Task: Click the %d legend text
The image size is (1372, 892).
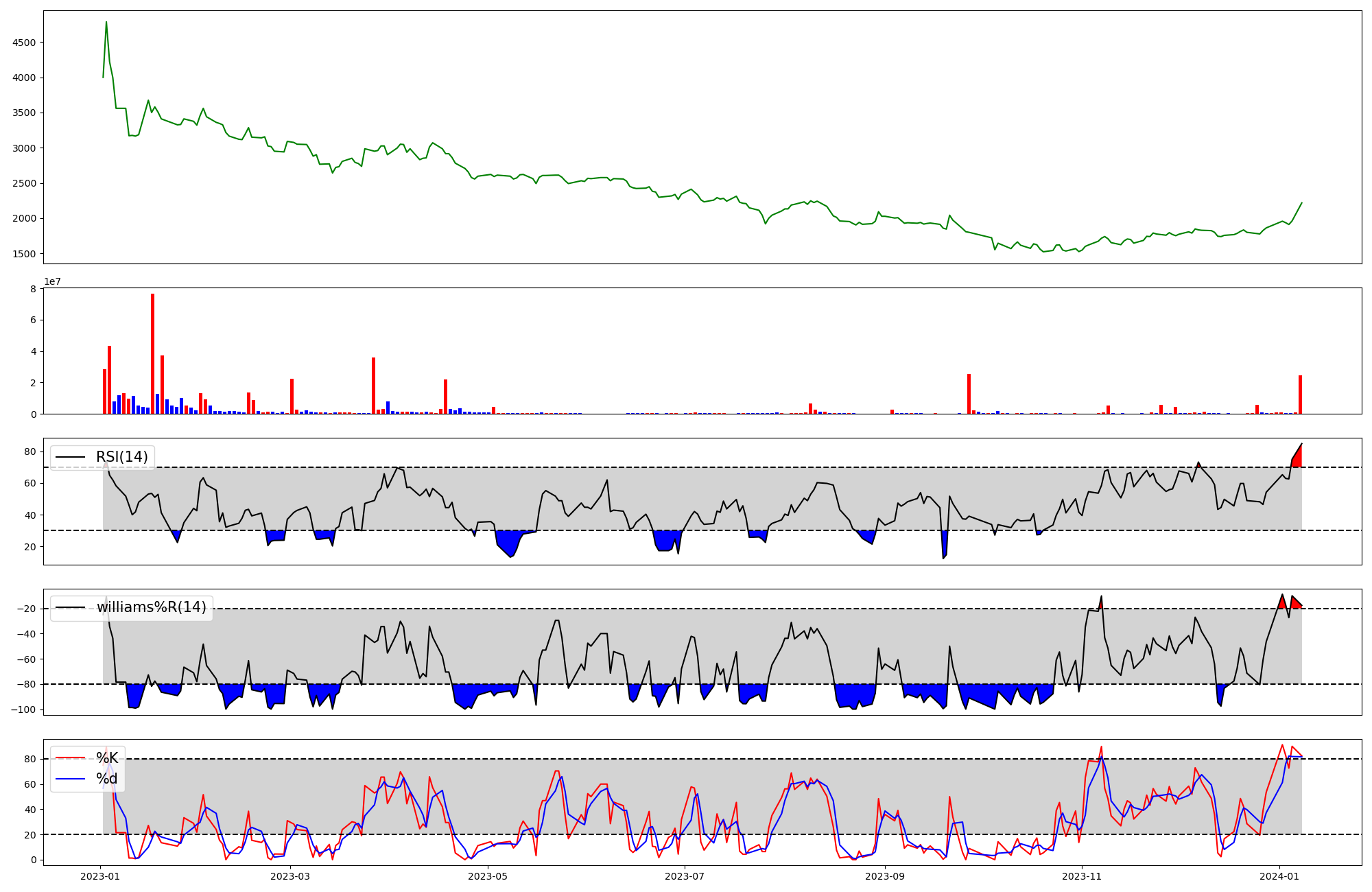Action: tap(107, 779)
